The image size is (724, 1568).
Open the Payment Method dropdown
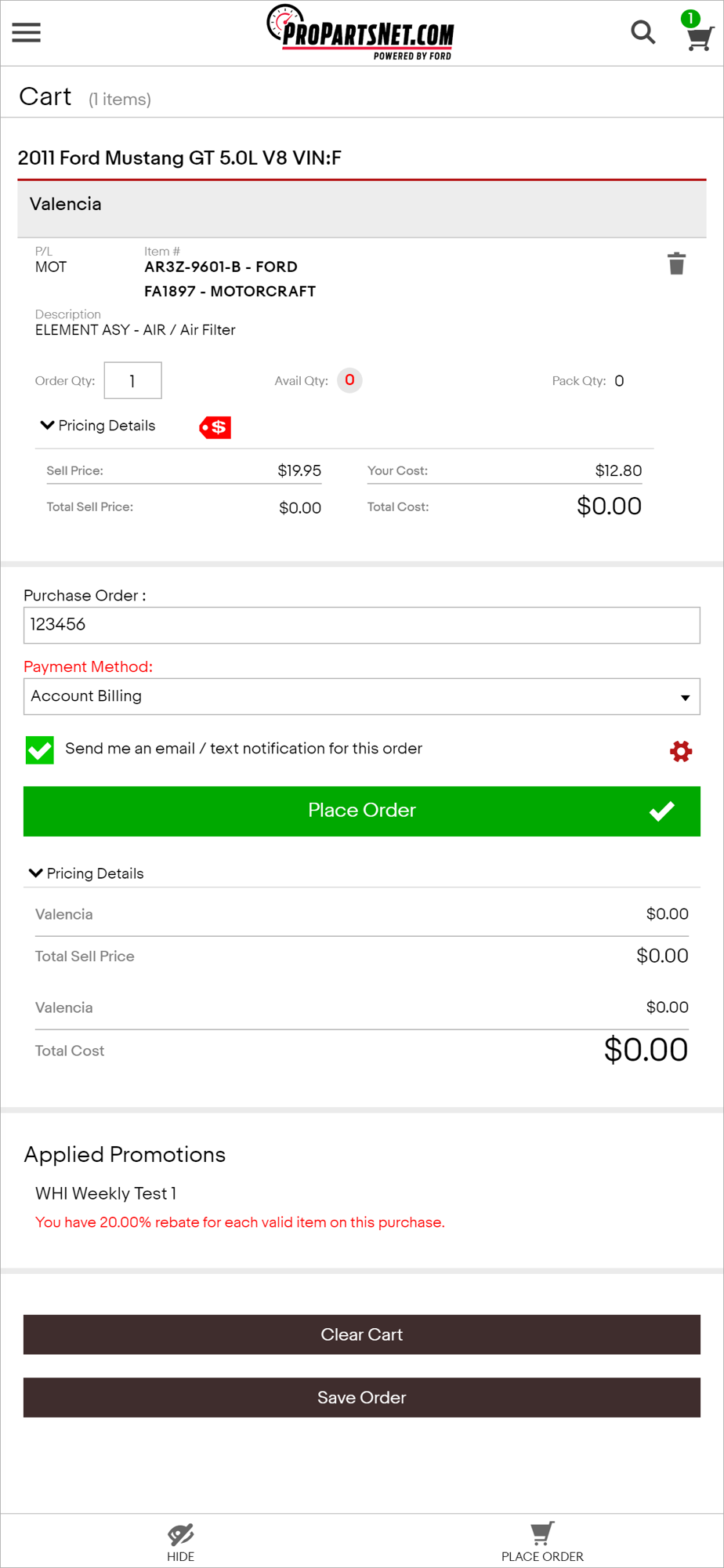pyautogui.click(x=361, y=696)
